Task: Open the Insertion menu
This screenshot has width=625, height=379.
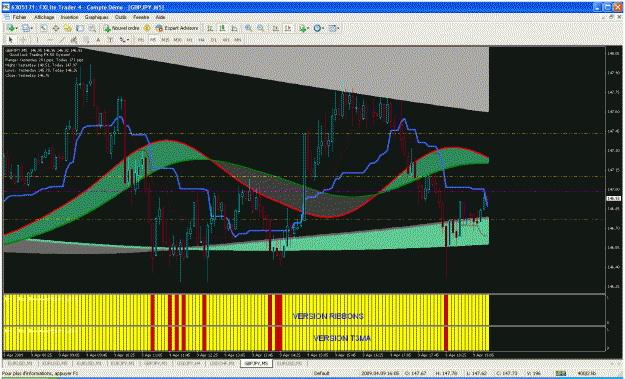Action: [x=69, y=18]
